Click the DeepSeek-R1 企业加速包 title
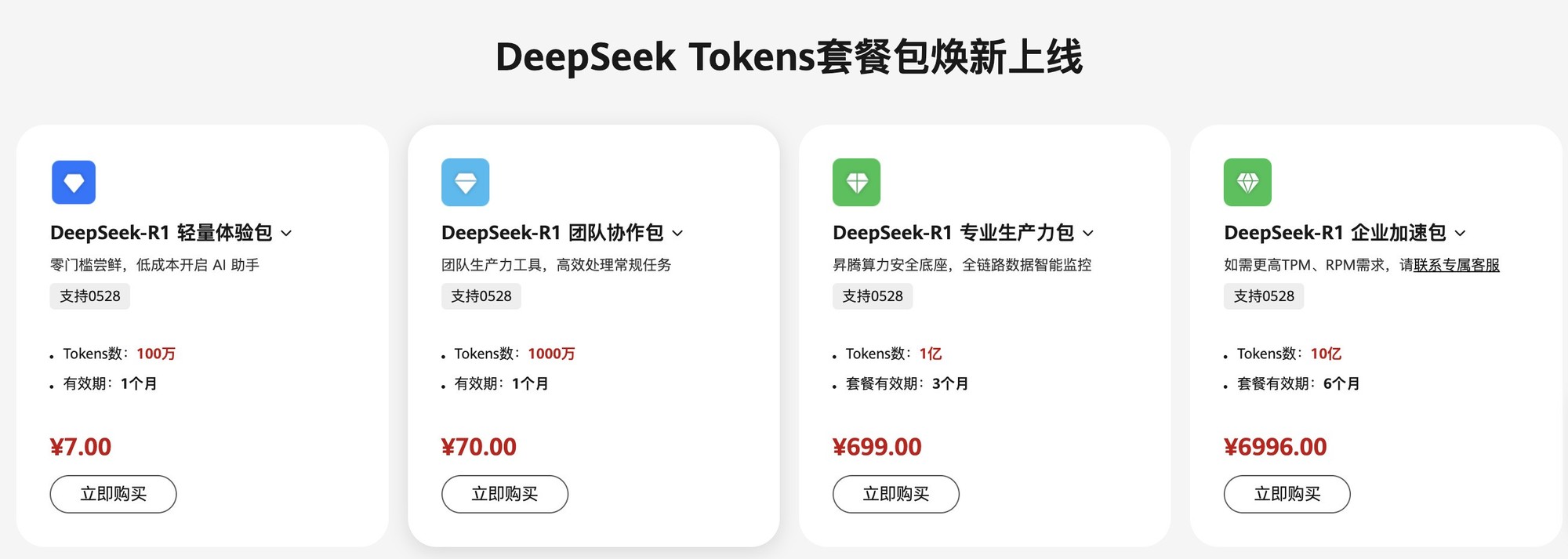 pyautogui.click(x=1334, y=233)
